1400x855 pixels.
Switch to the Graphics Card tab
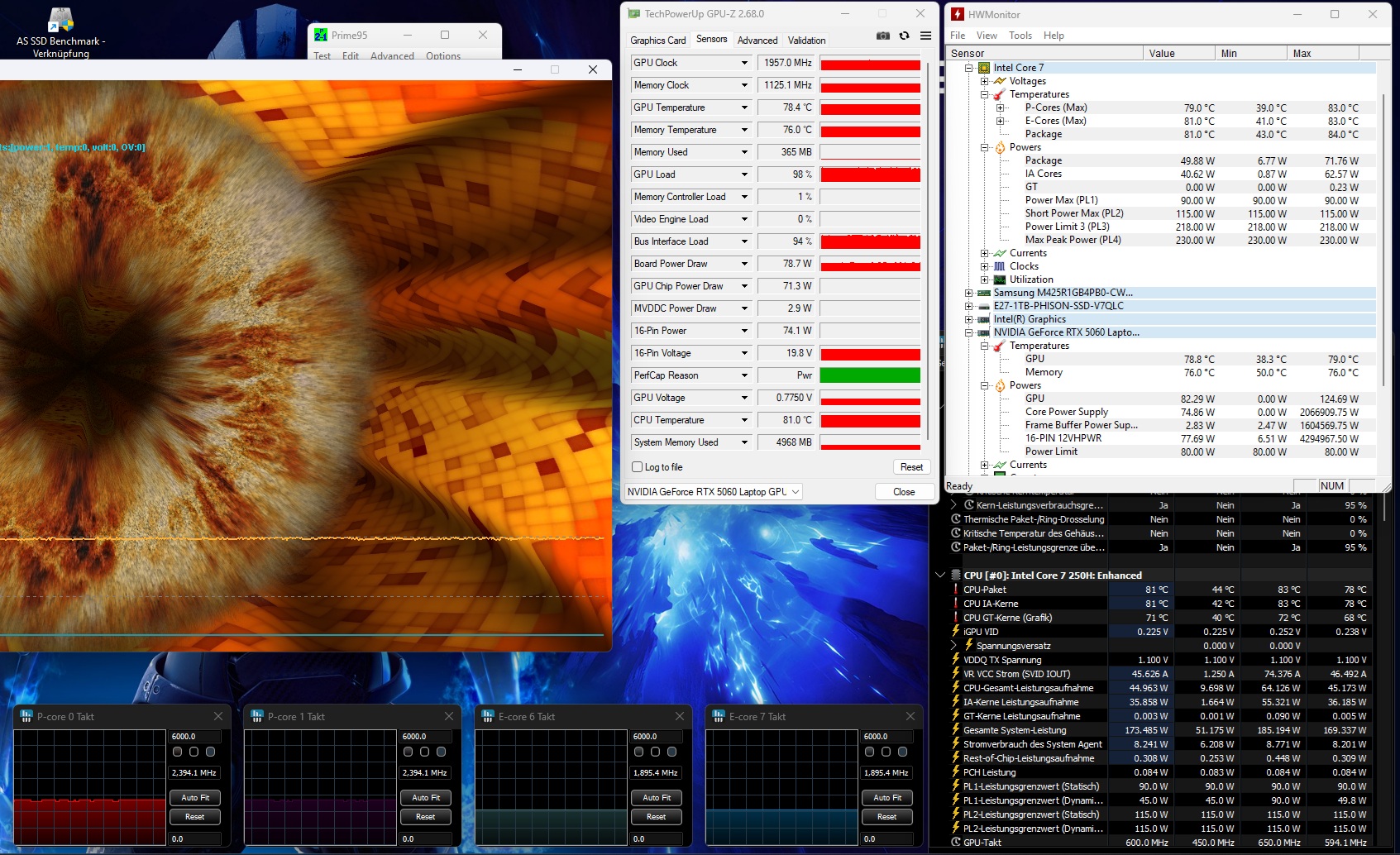click(x=657, y=41)
